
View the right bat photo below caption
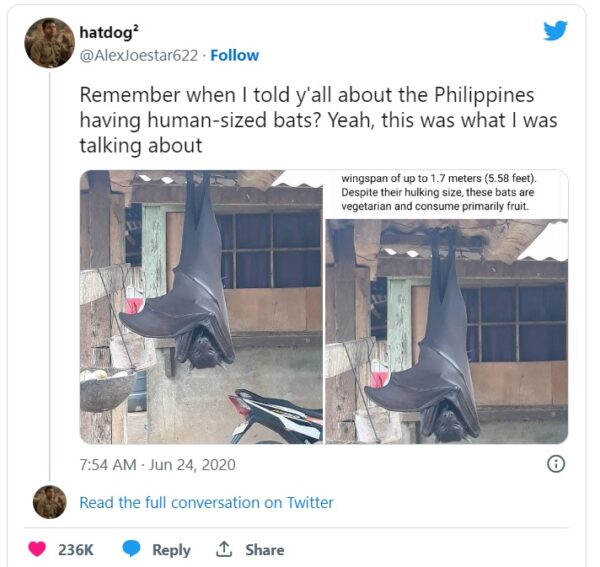[x=447, y=331]
